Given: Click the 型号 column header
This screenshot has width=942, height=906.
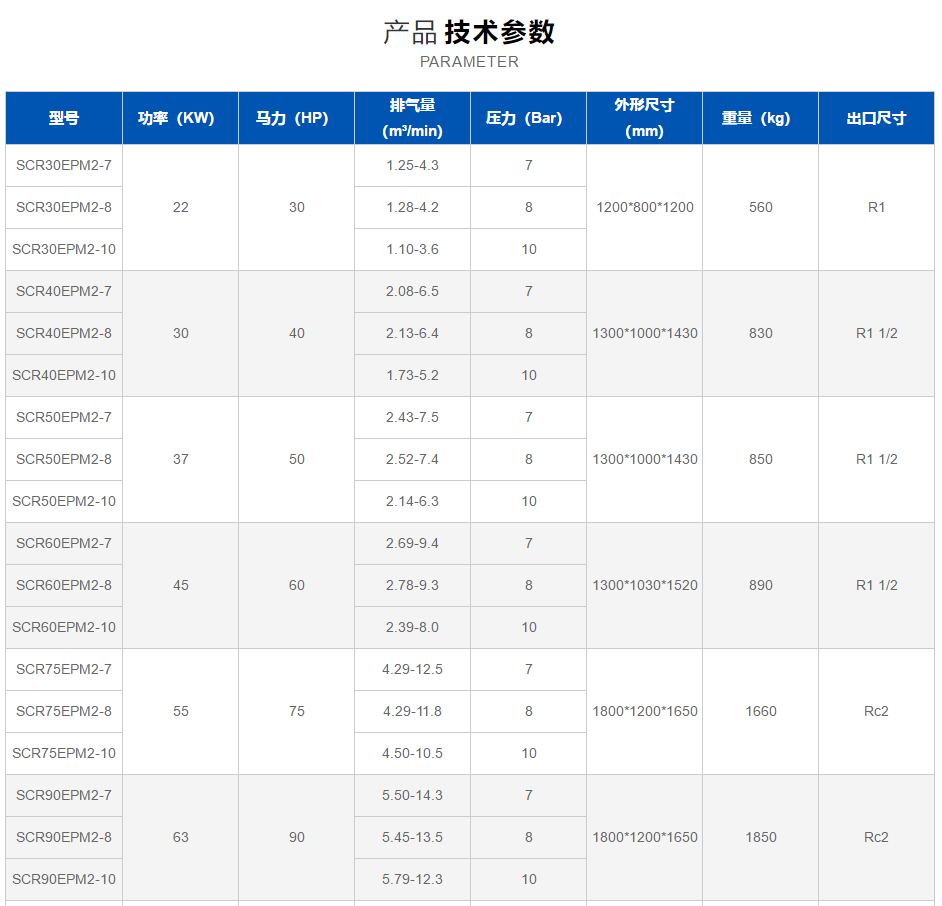Looking at the screenshot, I should [64, 118].
